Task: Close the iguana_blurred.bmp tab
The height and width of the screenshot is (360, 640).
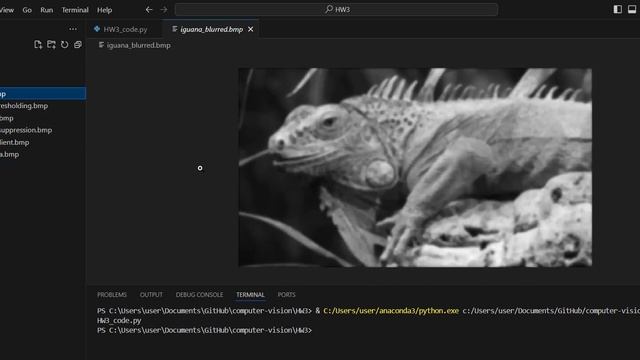Action: click(251, 29)
